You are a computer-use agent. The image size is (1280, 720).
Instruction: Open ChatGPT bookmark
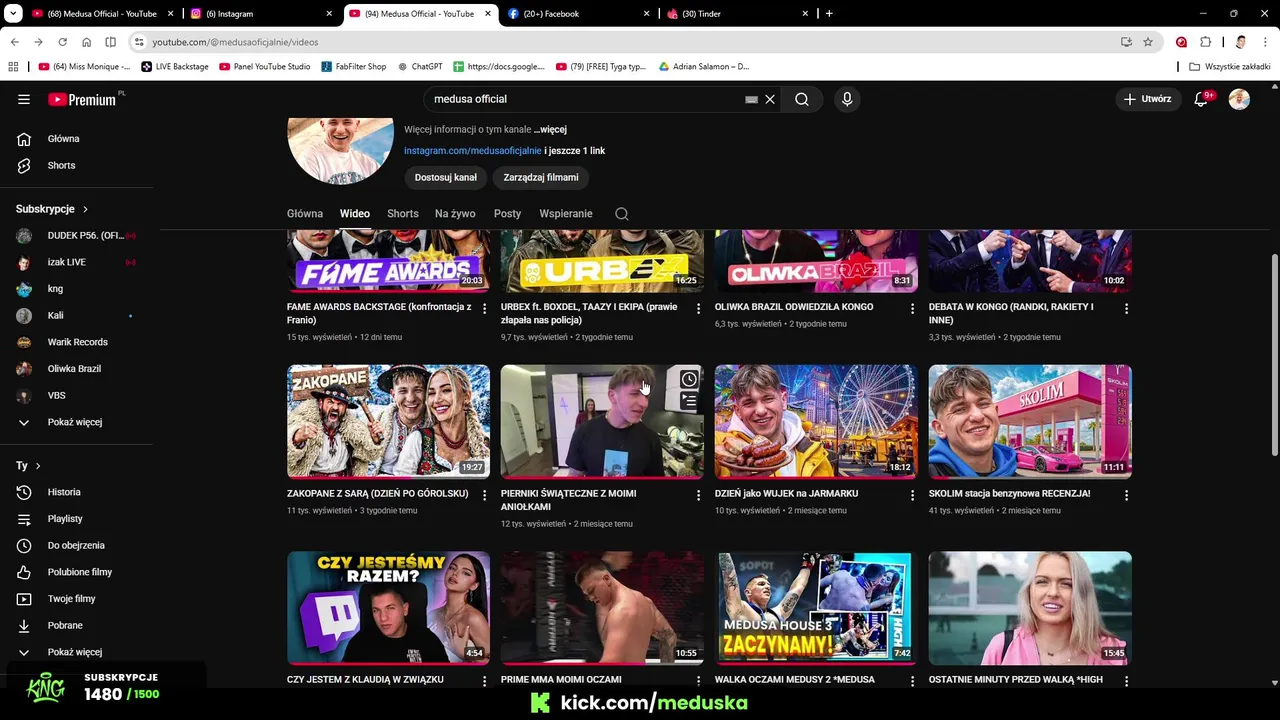420,67
